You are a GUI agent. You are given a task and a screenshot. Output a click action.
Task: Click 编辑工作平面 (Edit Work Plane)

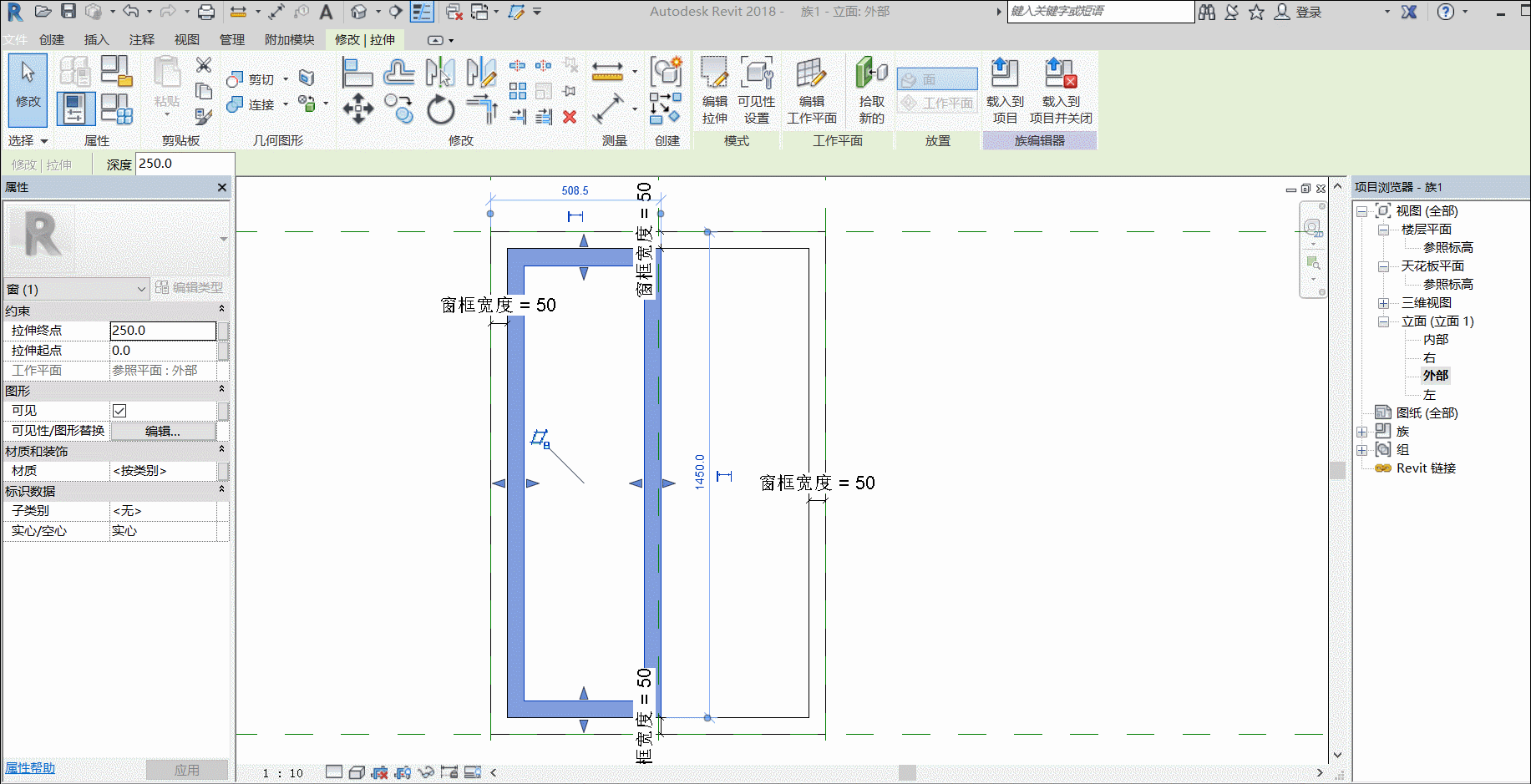[x=811, y=91]
